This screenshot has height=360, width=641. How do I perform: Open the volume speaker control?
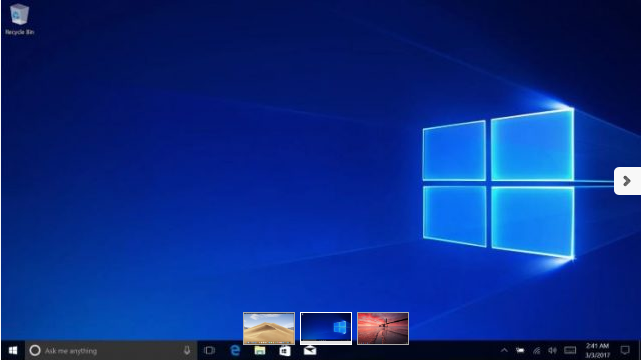pos(552,350)
